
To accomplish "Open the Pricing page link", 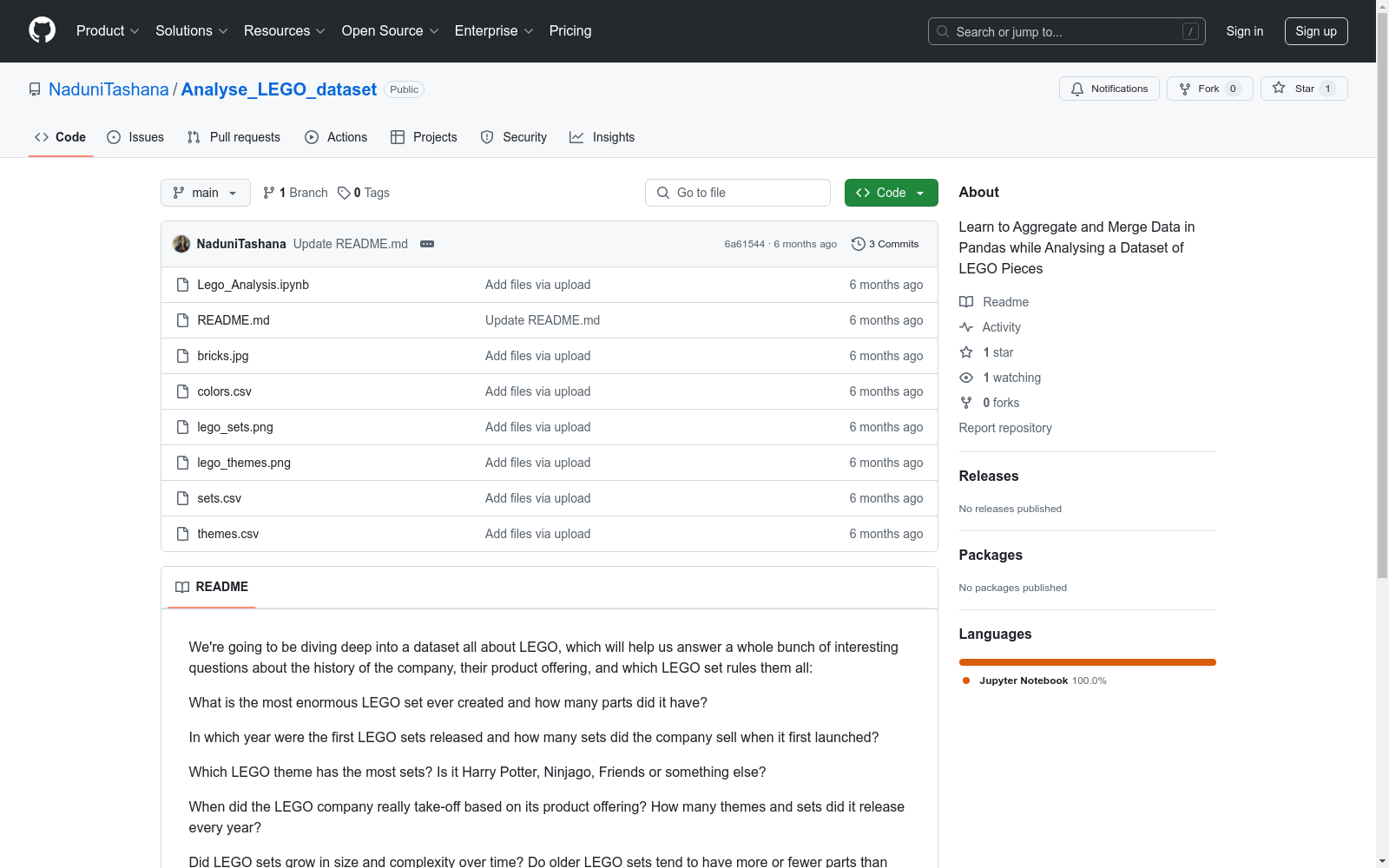I will pos(570,30).
